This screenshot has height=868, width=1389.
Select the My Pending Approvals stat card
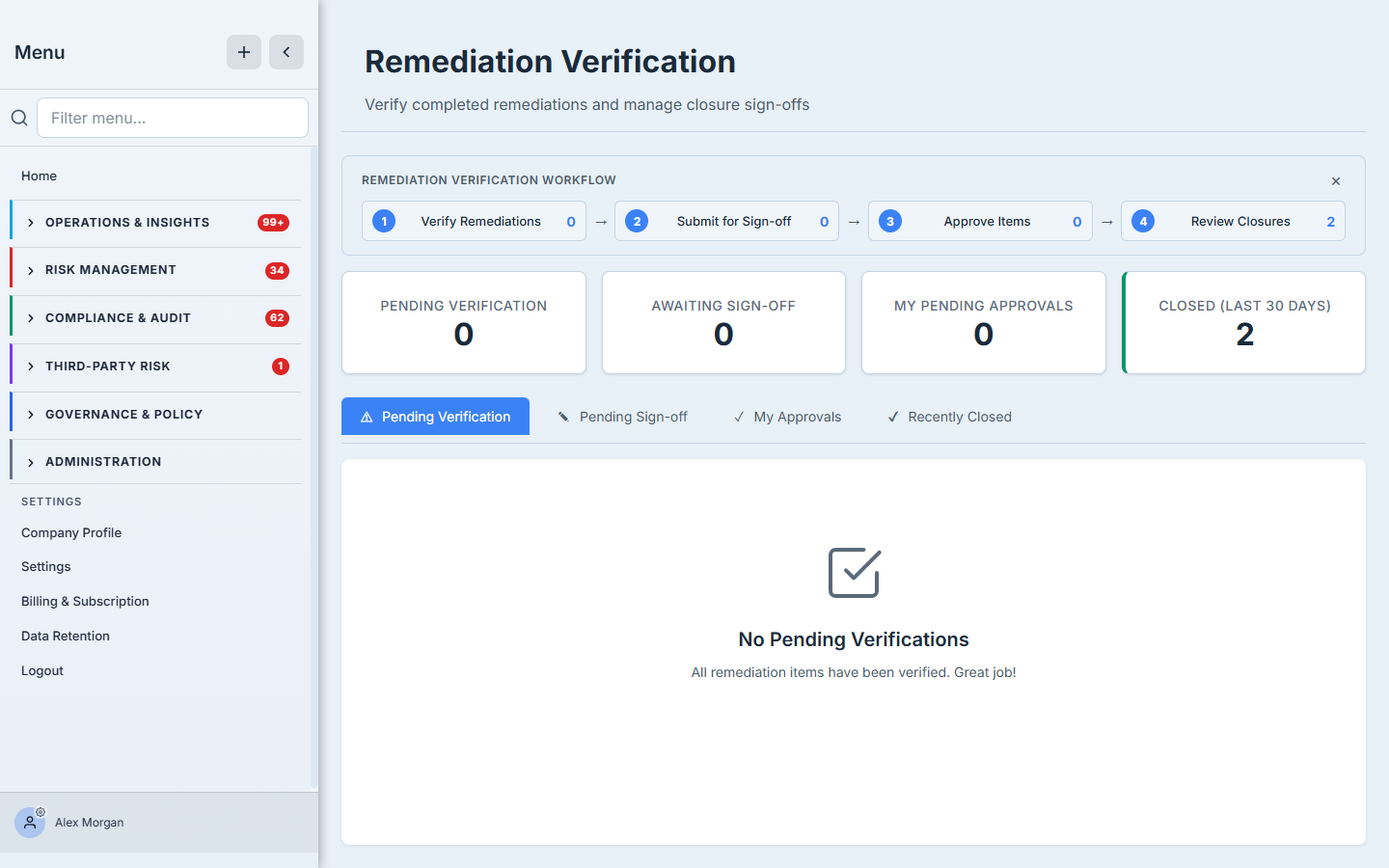coord(984,322)
